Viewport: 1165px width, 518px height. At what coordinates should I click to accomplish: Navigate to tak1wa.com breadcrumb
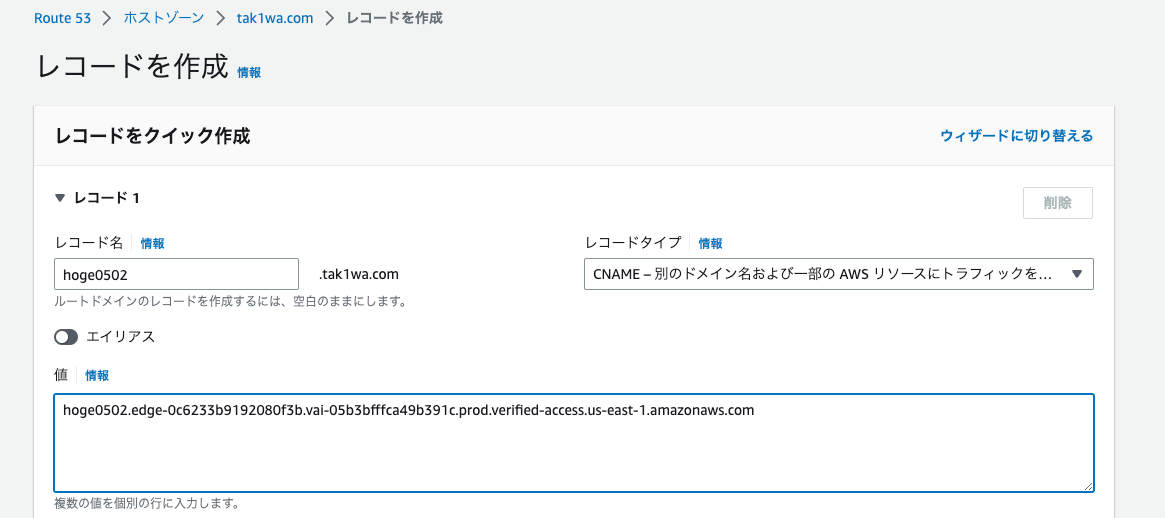click(x=275, y=18)
